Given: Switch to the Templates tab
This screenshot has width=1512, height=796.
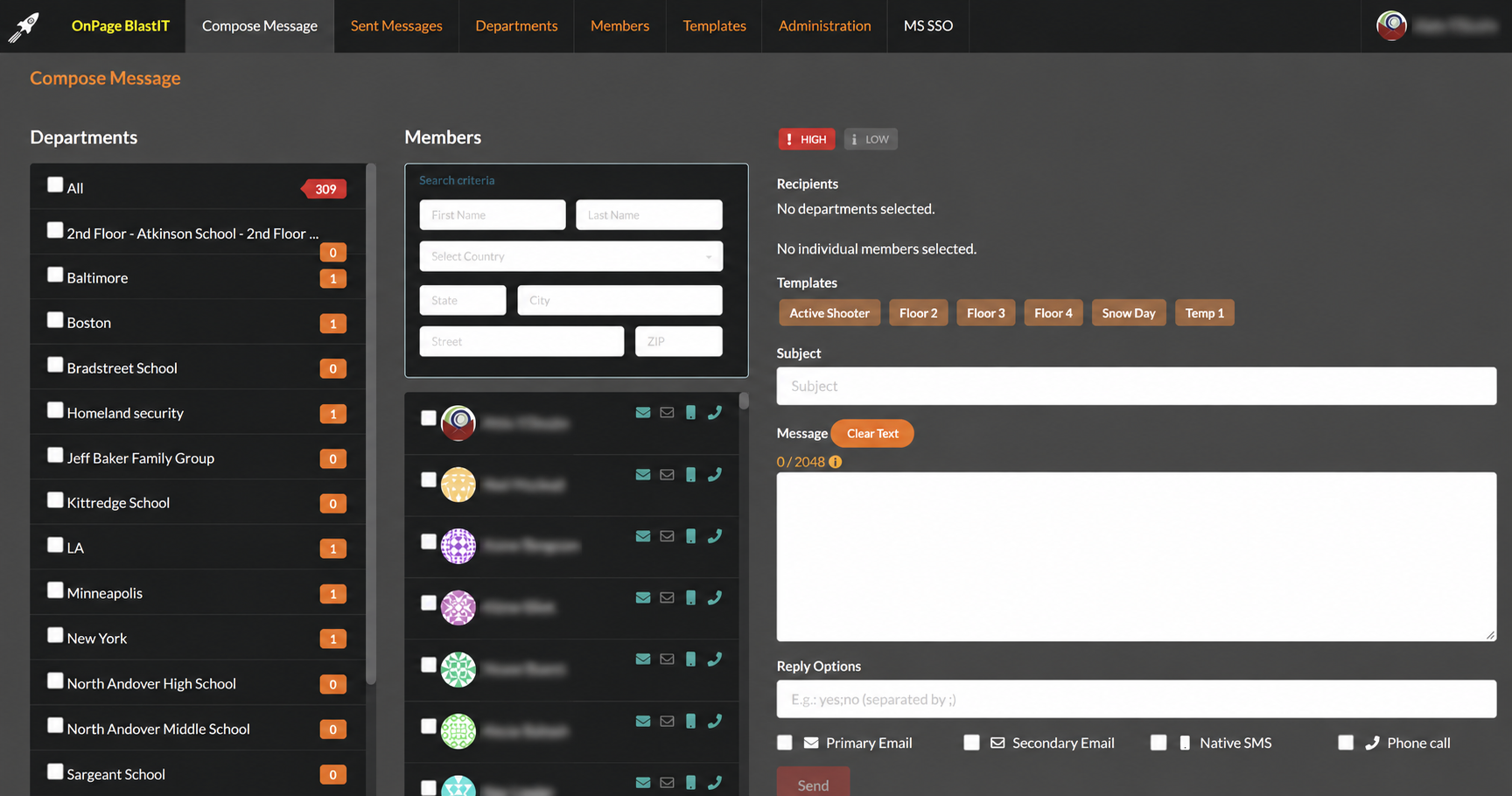Looking at the screenshot, I should [714, 26].
